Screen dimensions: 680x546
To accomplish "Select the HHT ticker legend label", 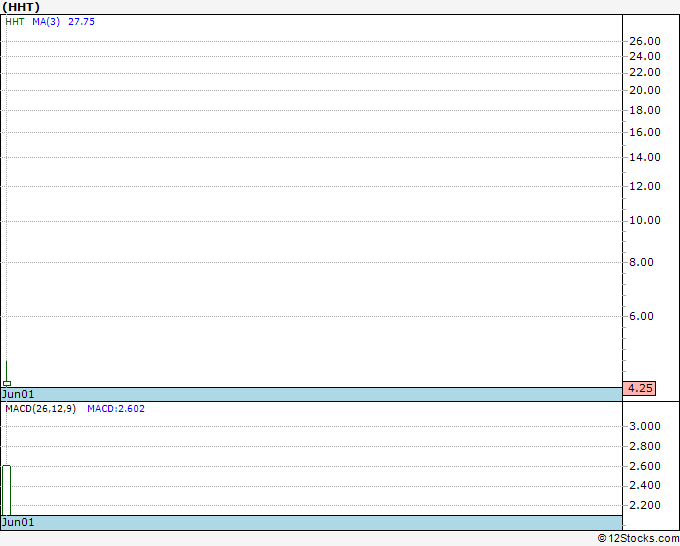I will [x=15, y=22].
